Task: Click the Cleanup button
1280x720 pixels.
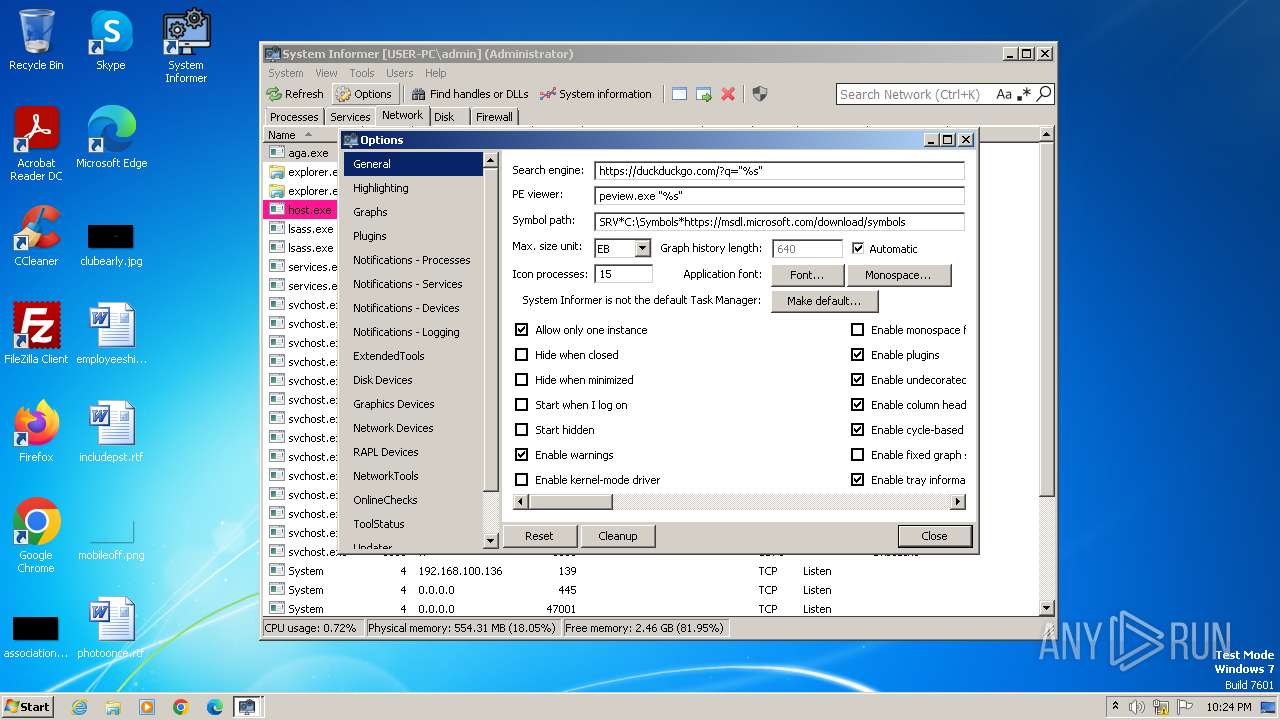Action: [618, 536]
